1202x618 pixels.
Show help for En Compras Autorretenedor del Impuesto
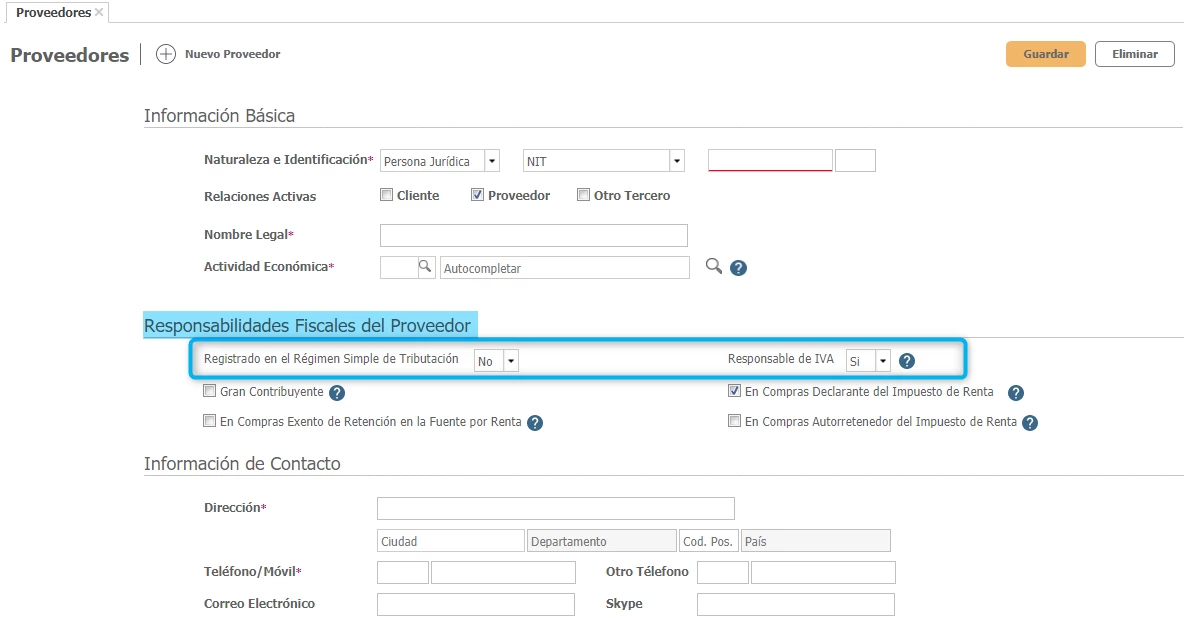coord(1030,423)
